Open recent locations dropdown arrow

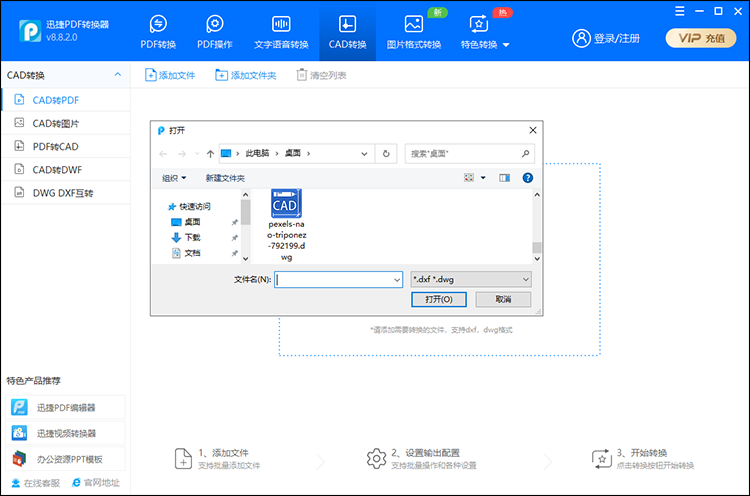click(197, 154)
